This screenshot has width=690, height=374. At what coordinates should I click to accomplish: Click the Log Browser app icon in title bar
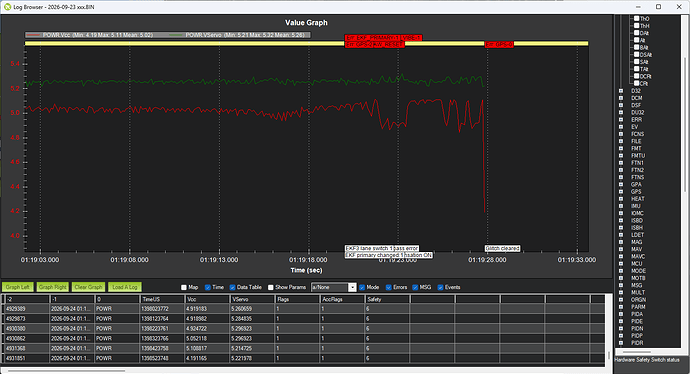click(x=7, y=7)
